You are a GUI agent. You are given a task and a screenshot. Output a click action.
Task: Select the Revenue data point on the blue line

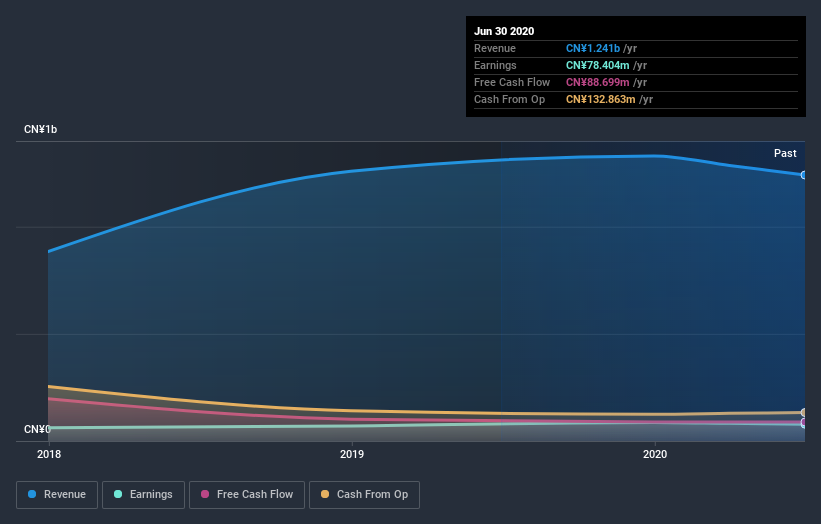pyautogui.click(x=804, y=175)
